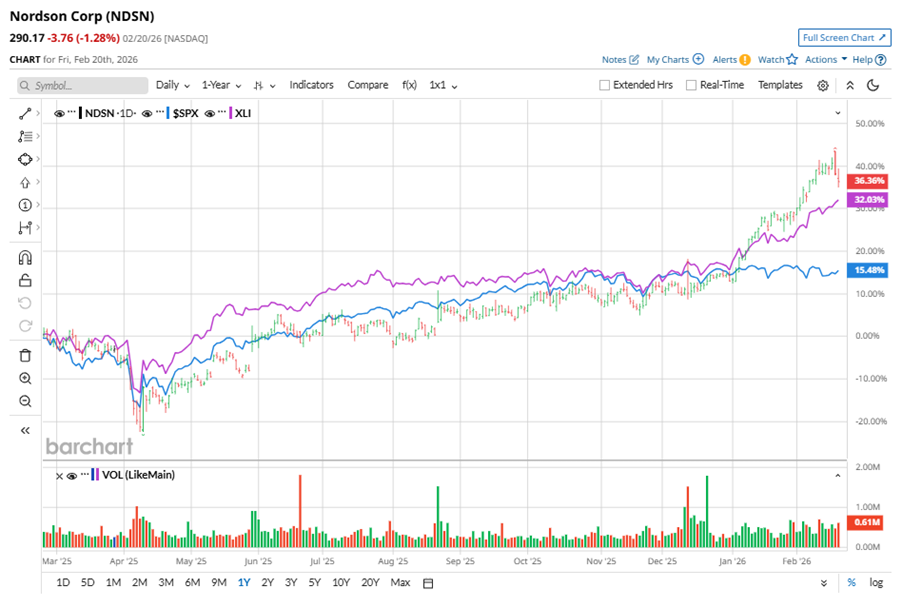
Task: Open the chart settings gear
Action: click(x=822, y=85)
